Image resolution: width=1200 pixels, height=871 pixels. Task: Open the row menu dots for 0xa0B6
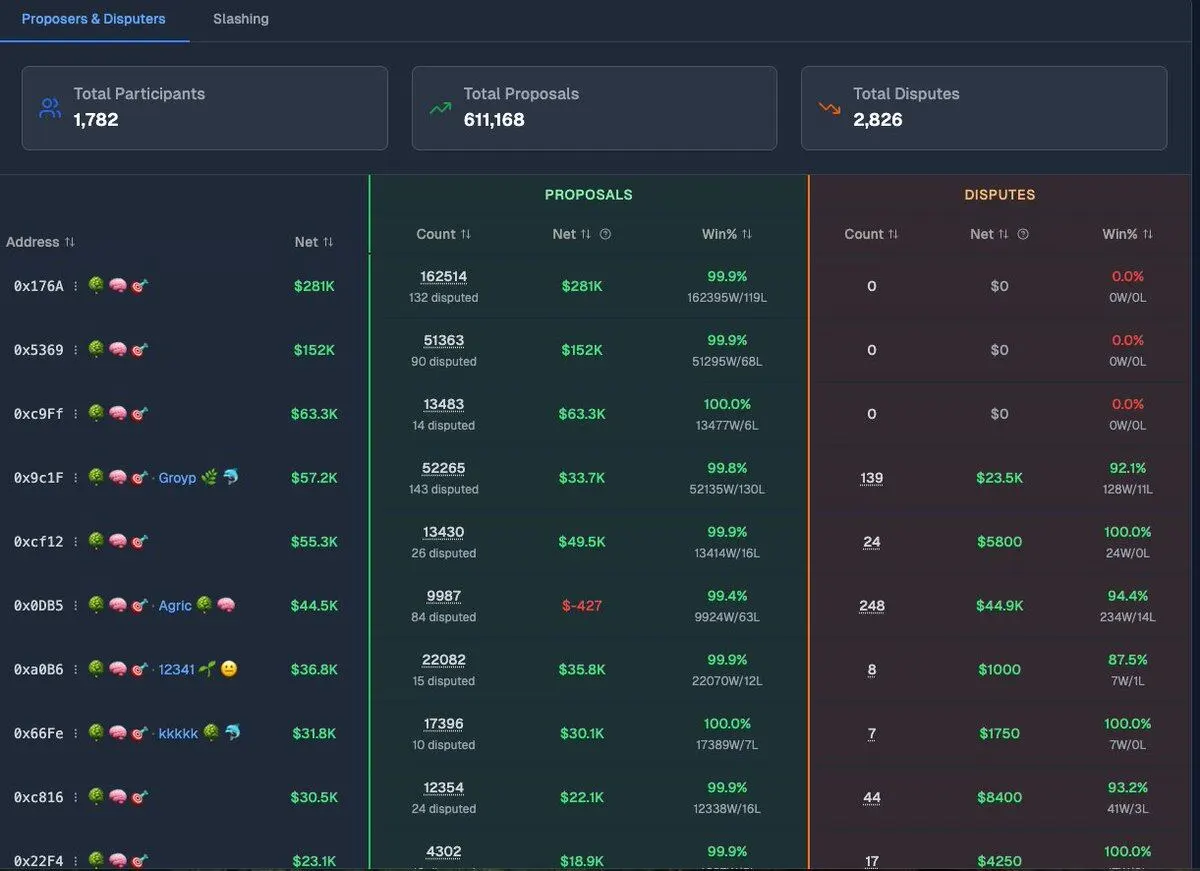(75, 670)
